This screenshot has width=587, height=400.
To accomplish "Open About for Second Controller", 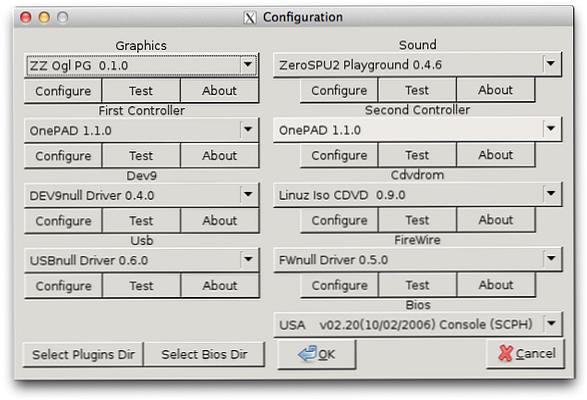I will point(496,155).
